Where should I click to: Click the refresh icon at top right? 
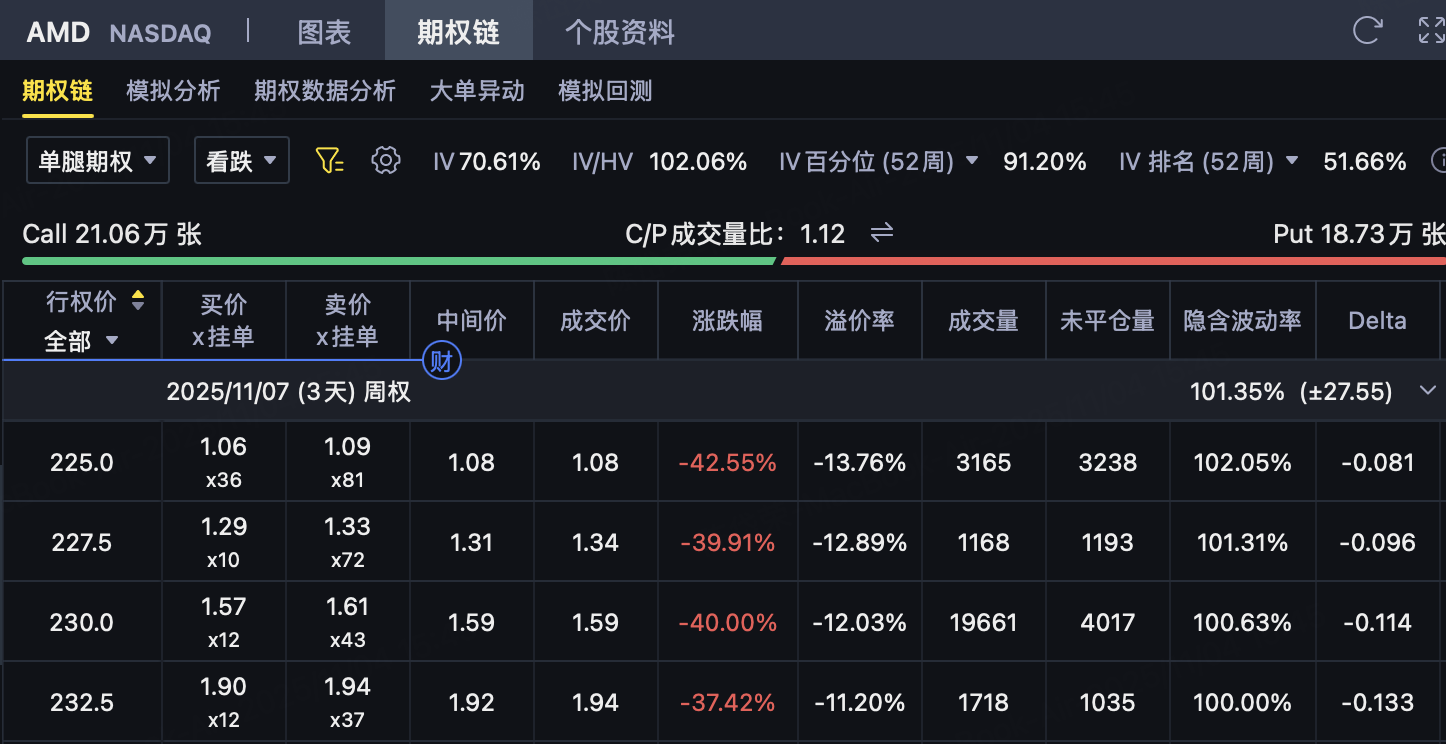point(1366,30)
